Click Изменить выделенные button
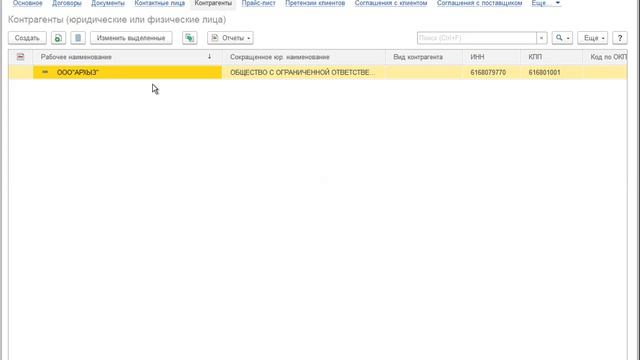 pos(131,38)
